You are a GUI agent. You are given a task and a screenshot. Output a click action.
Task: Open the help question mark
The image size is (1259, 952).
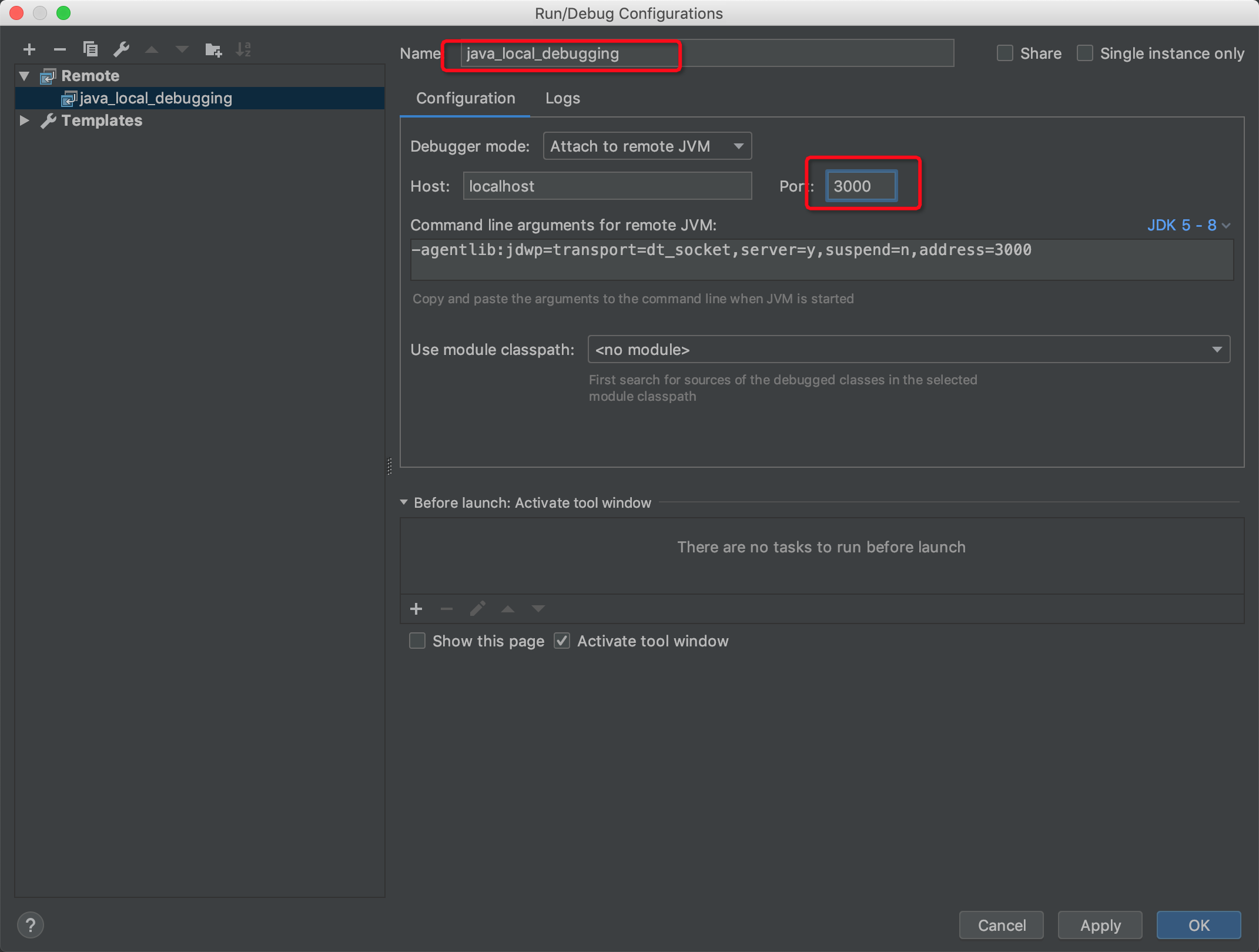[x=31, y=925]
